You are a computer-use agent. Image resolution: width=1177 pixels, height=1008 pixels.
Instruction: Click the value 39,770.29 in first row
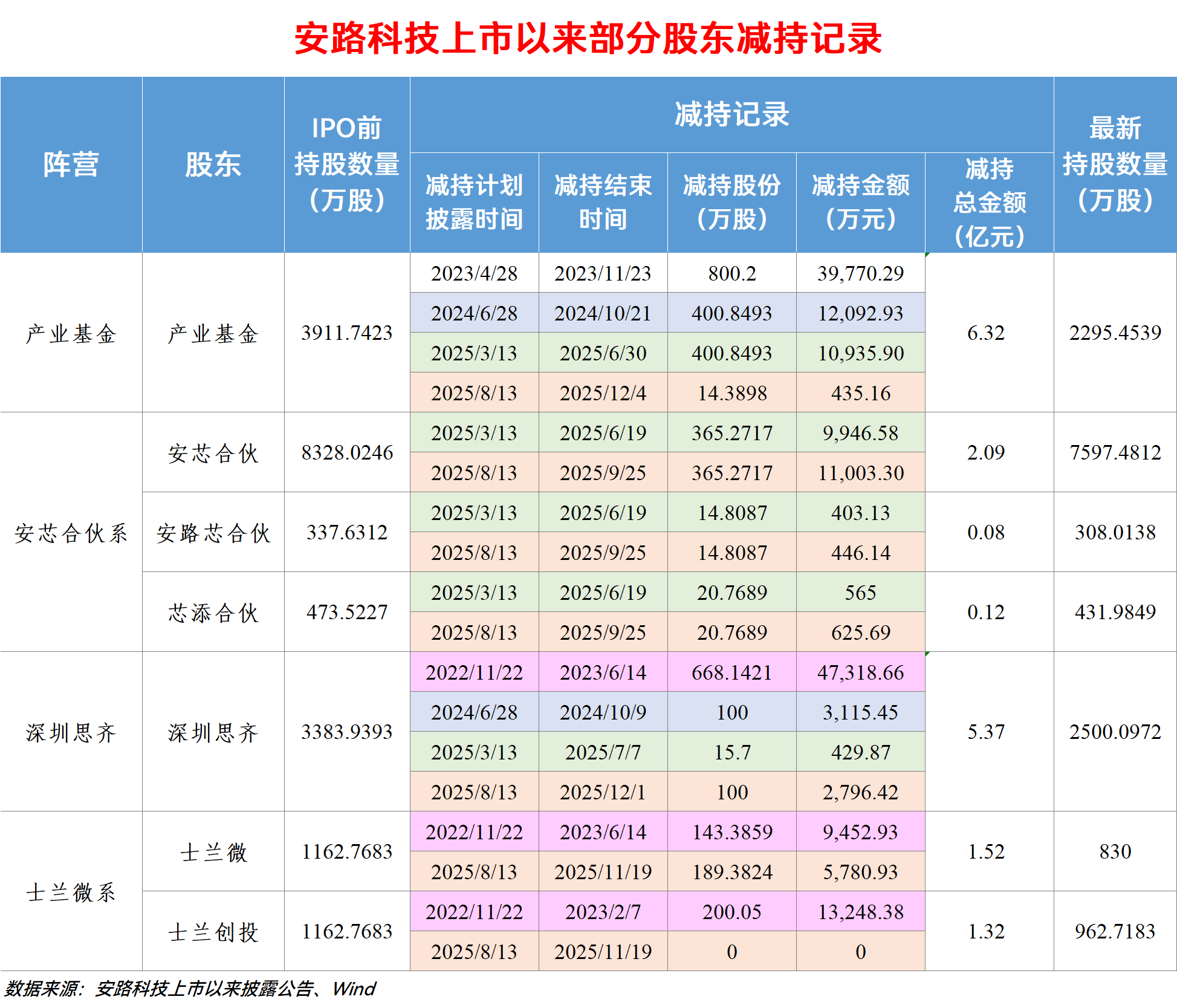click(x=861, y=273)
